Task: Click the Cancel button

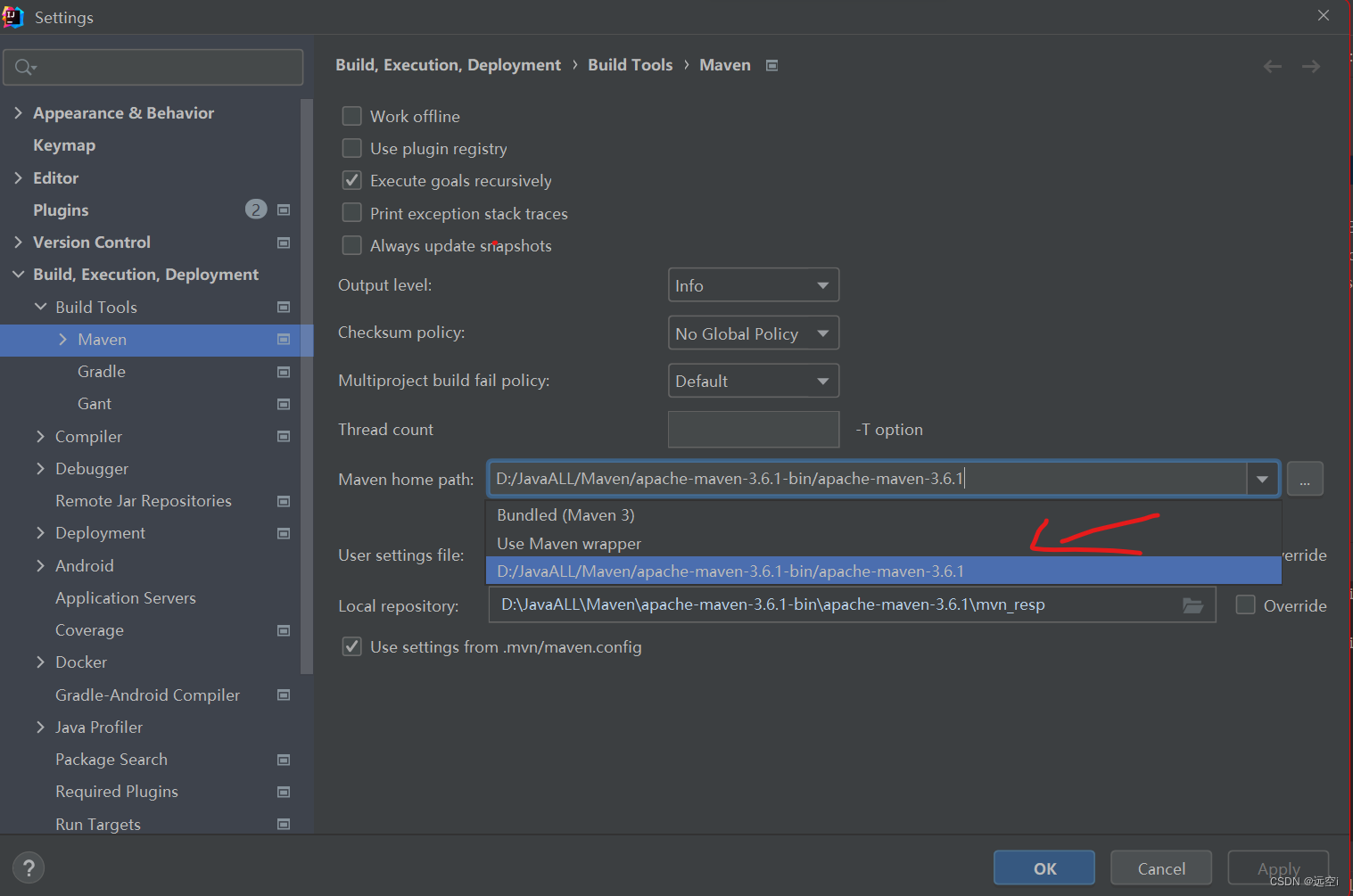Action: [x=1160, y=867]
